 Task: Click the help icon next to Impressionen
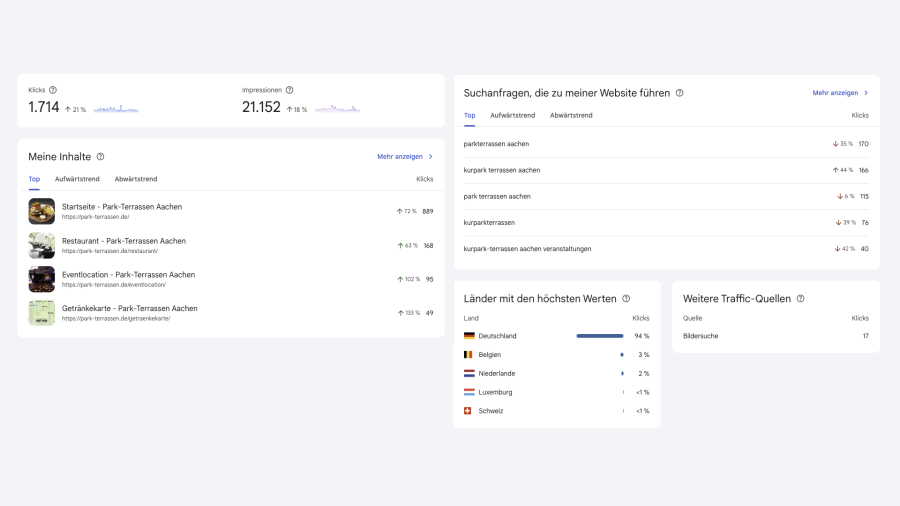[x=290, y=90]
